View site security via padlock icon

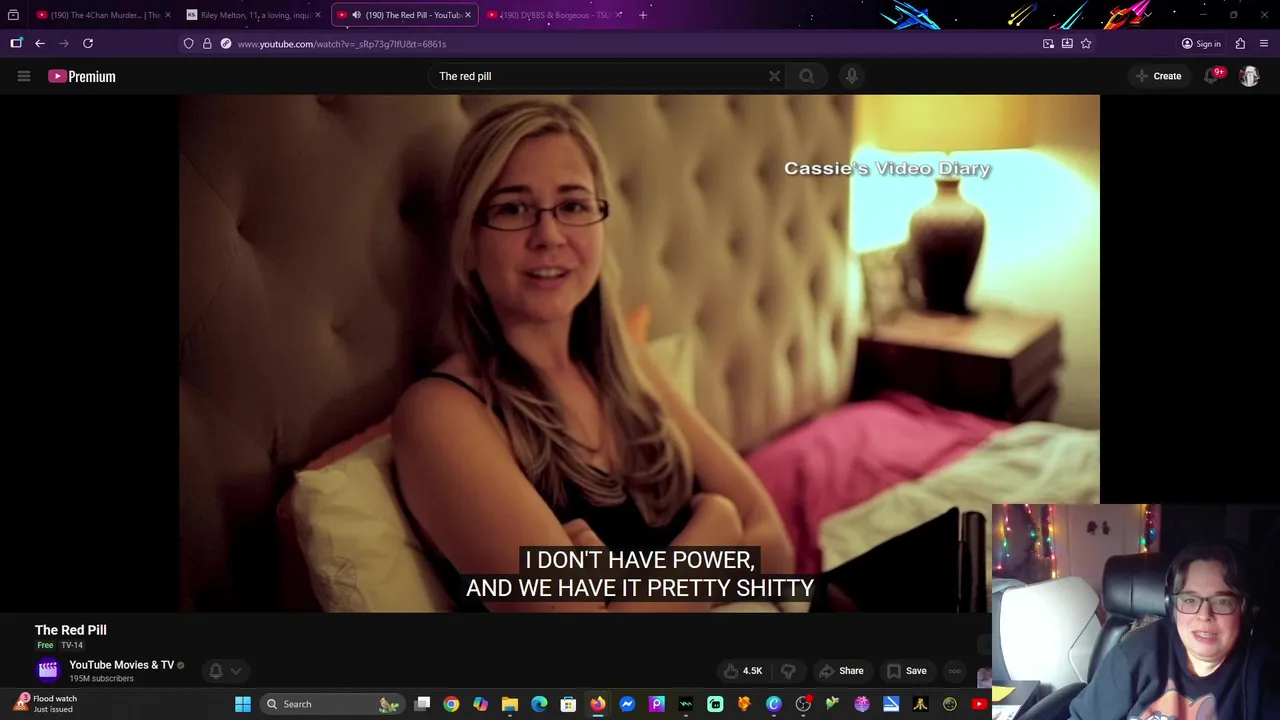tap(207, 44)
